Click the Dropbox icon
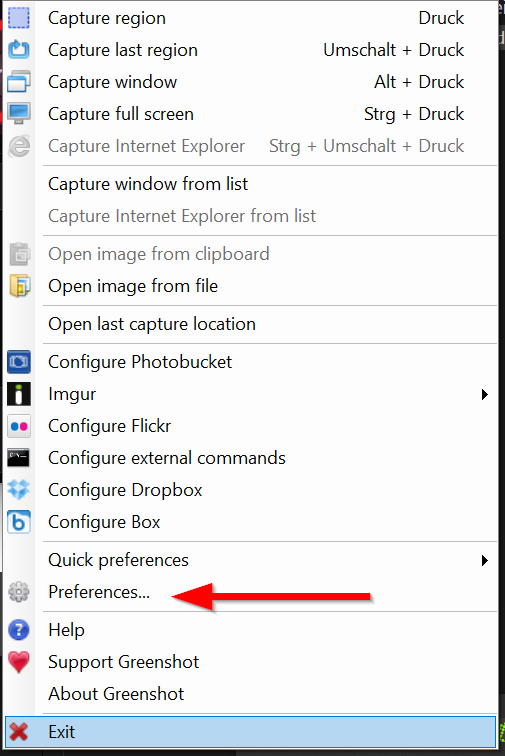Image resolution: width=505 pixels, height=756 pixels. click(x=19, y=490)
